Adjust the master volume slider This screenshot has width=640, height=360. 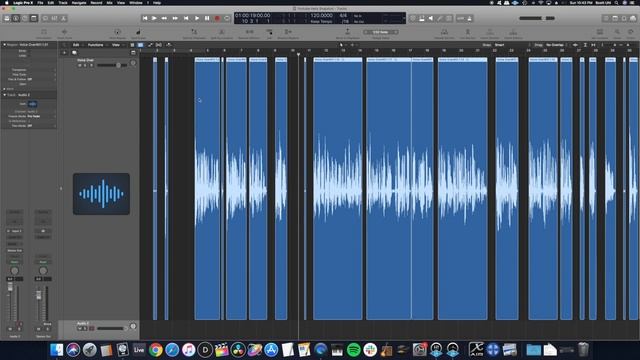coord(537,18)
